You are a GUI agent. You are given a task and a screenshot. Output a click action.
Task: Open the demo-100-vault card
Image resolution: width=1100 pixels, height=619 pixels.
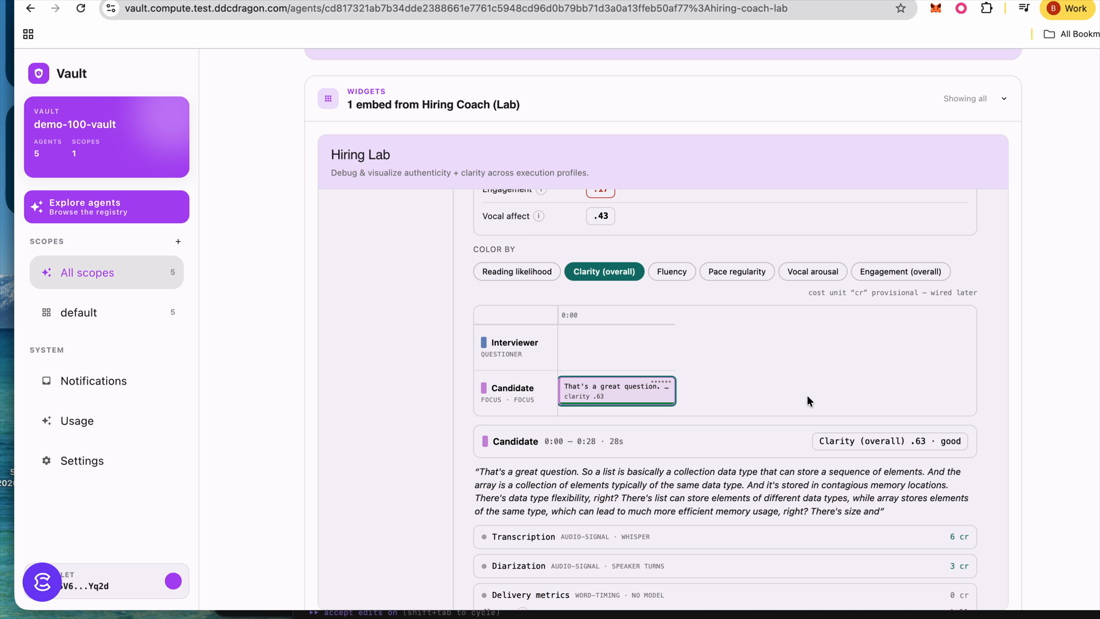(107, 137)
